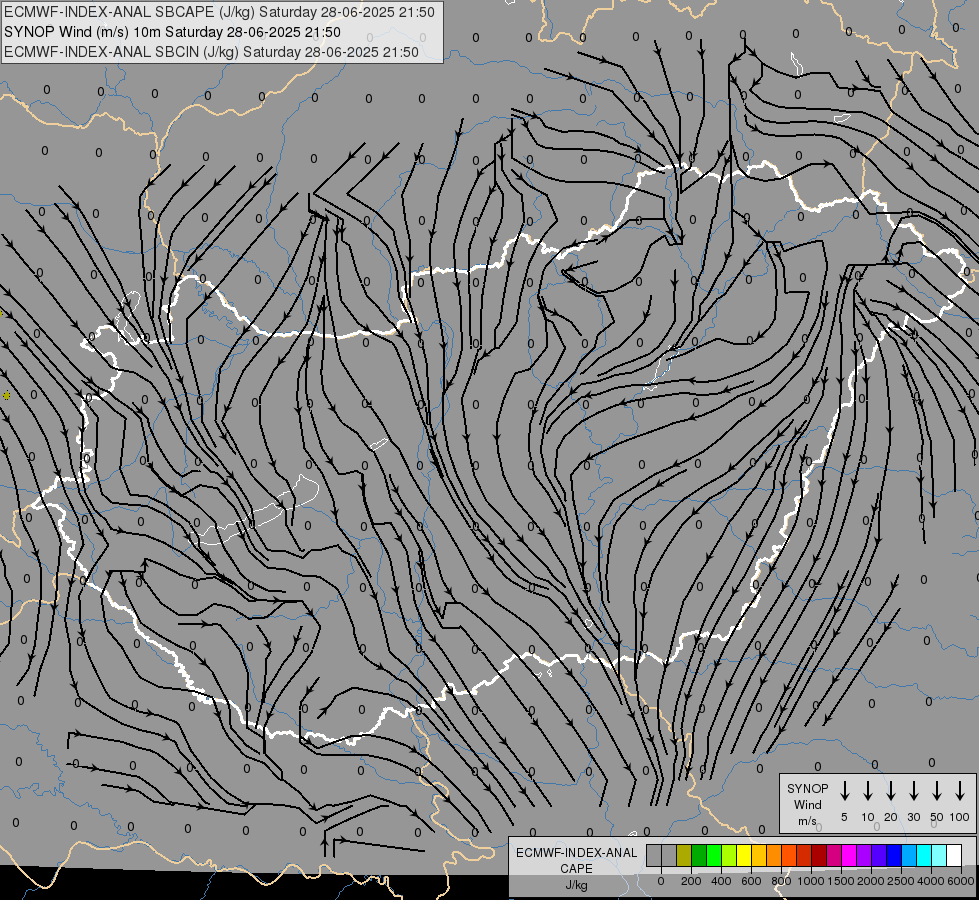Select the bright magenta CAPE legend swatch
This screenshot has width=979, height=900.
tap(849, 855)
